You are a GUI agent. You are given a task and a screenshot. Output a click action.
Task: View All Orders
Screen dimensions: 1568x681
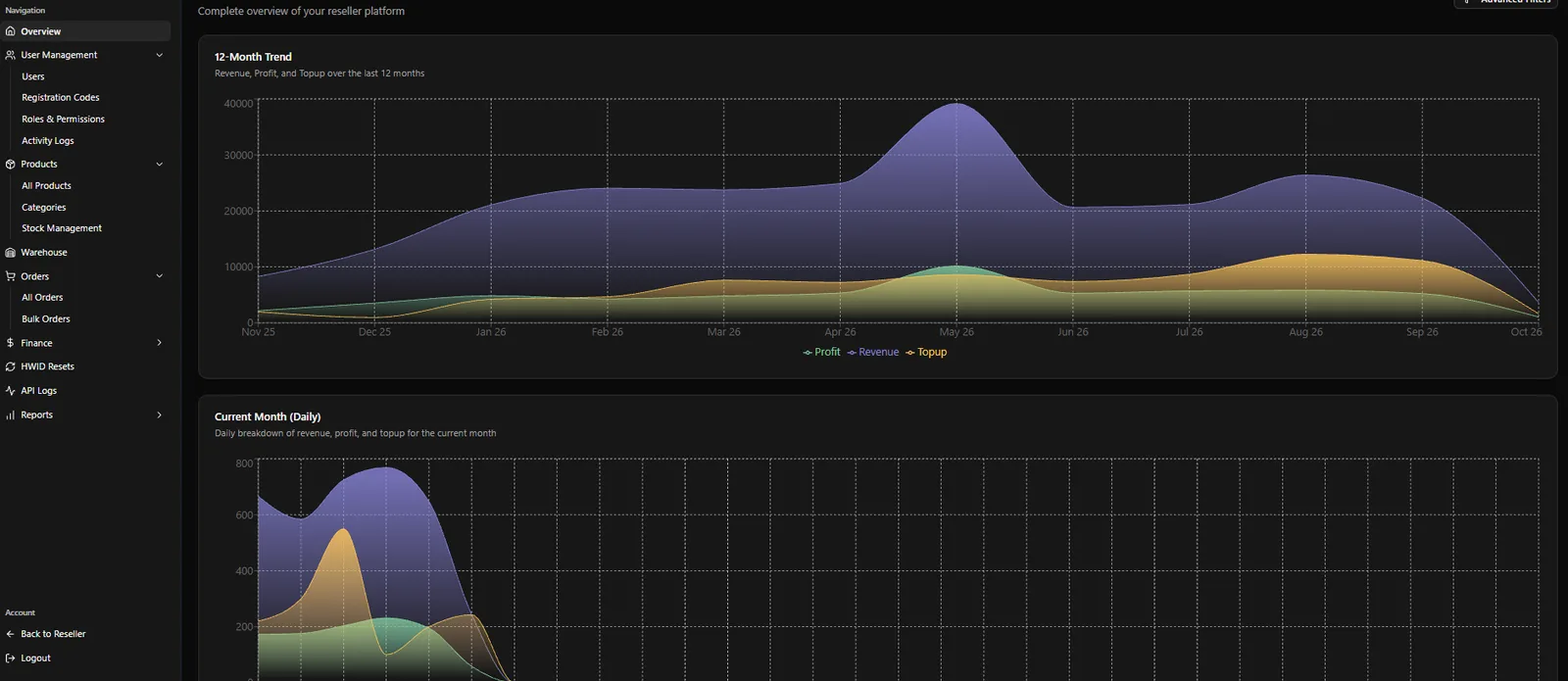click(42, 297)
